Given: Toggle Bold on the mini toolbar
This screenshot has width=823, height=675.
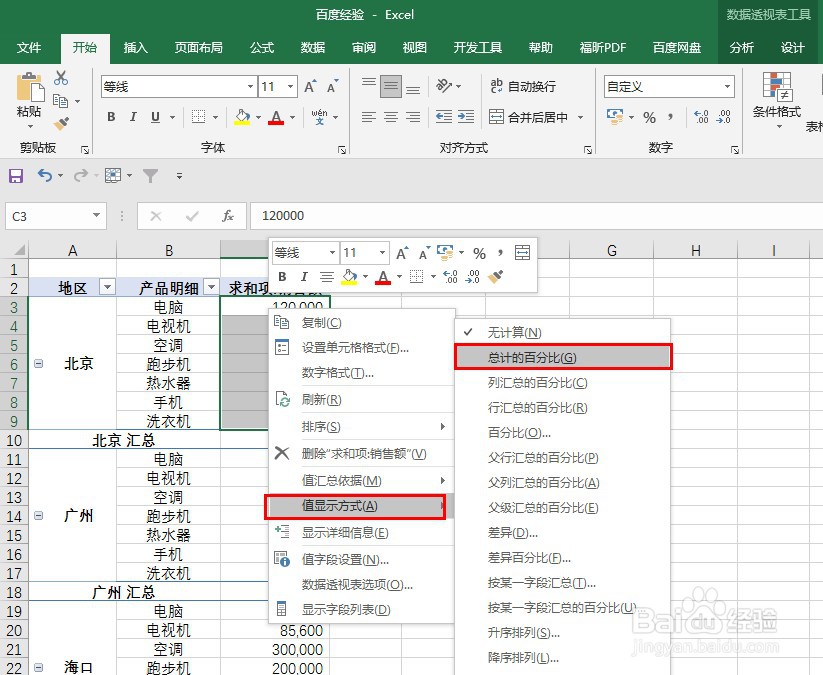Looking at the screenshot, I should pos(282,277).
